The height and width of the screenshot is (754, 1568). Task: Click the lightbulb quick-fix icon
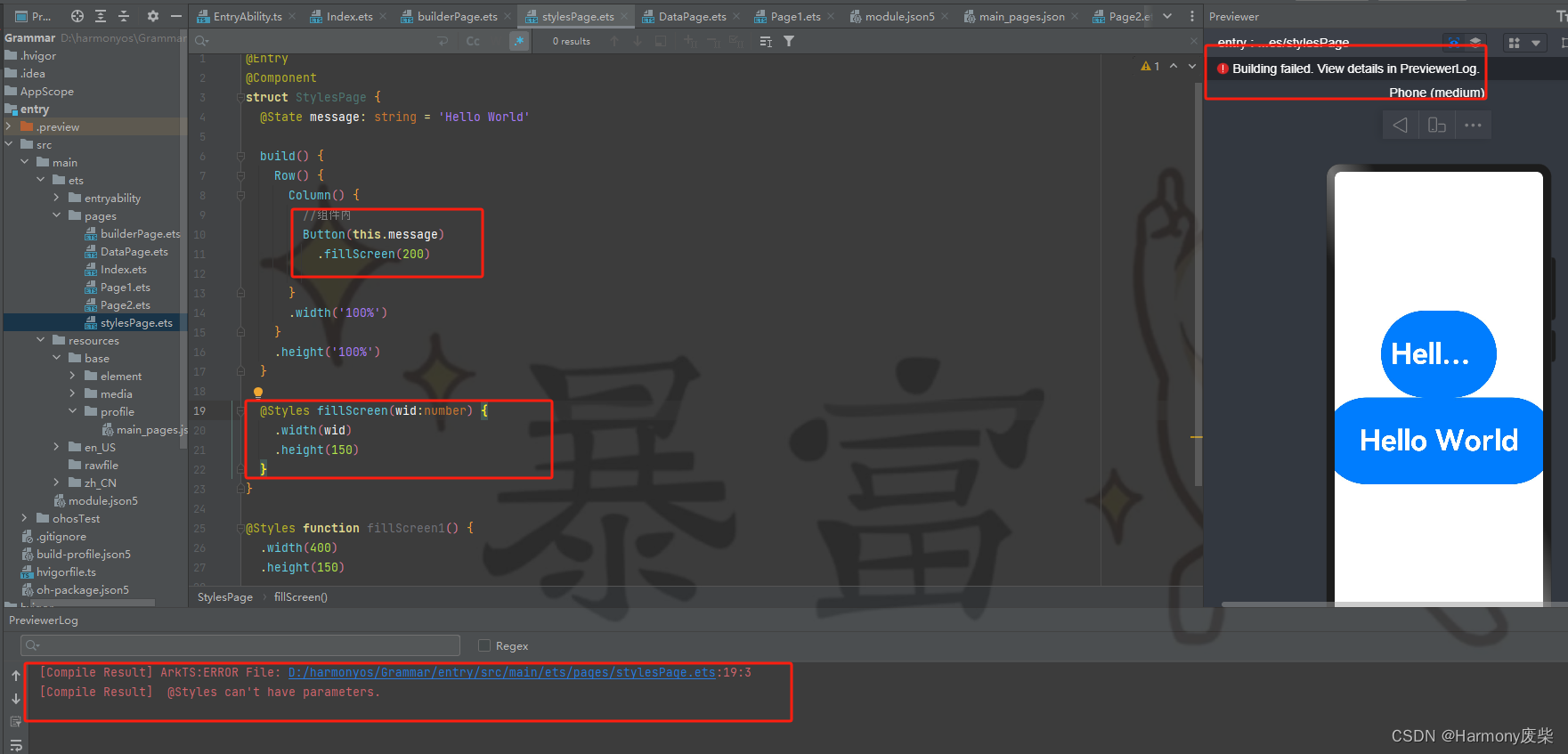pyautogui.click(x=258, y=392)
